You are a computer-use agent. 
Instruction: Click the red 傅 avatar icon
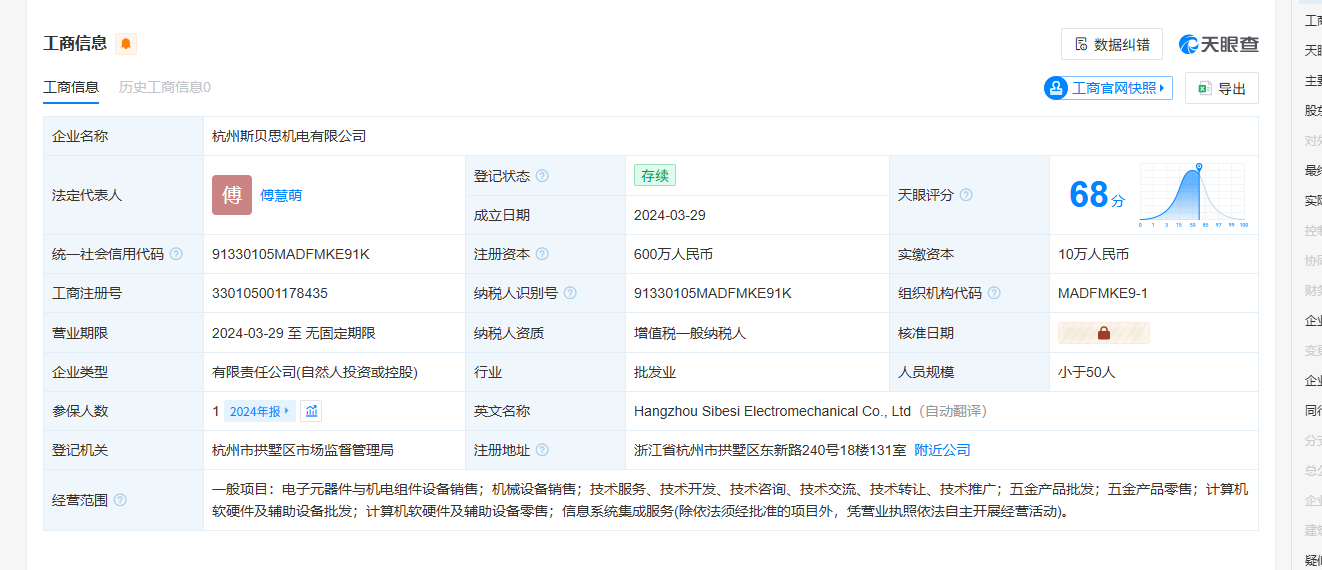(232, 195)
